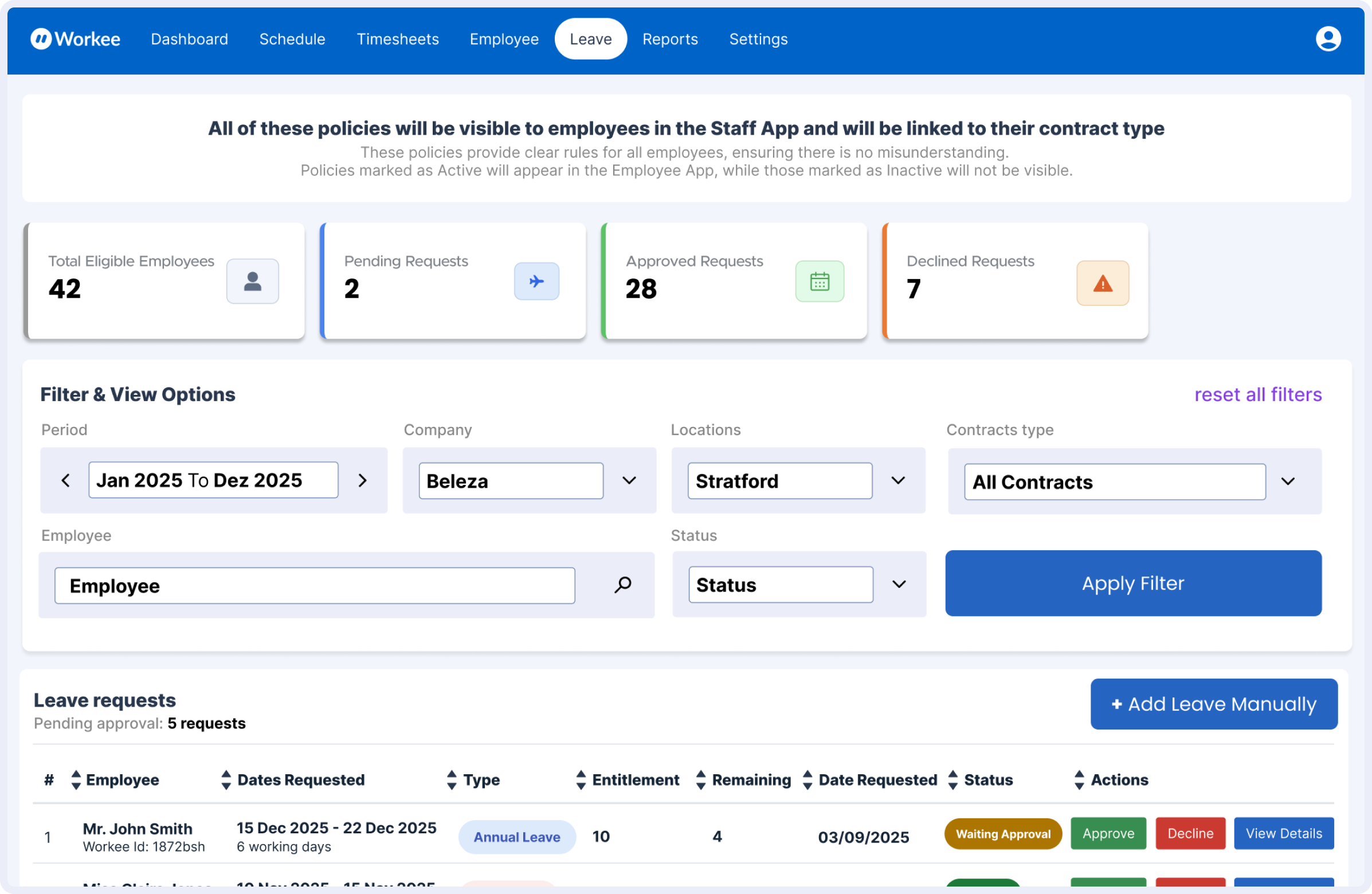Open the All Contracts type dropdown

coord(1287,481)
